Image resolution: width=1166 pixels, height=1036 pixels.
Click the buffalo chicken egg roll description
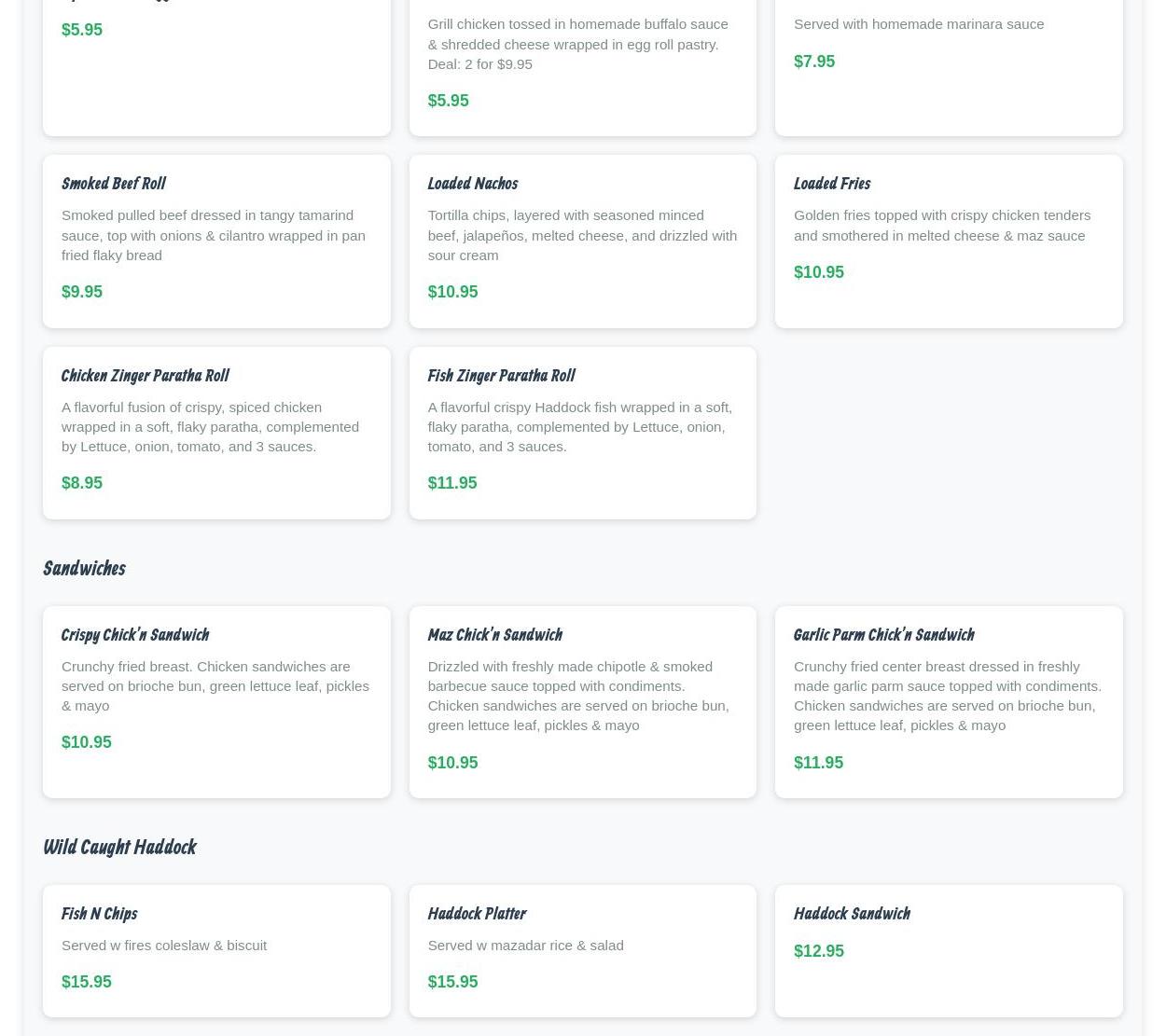coord(576,44)
